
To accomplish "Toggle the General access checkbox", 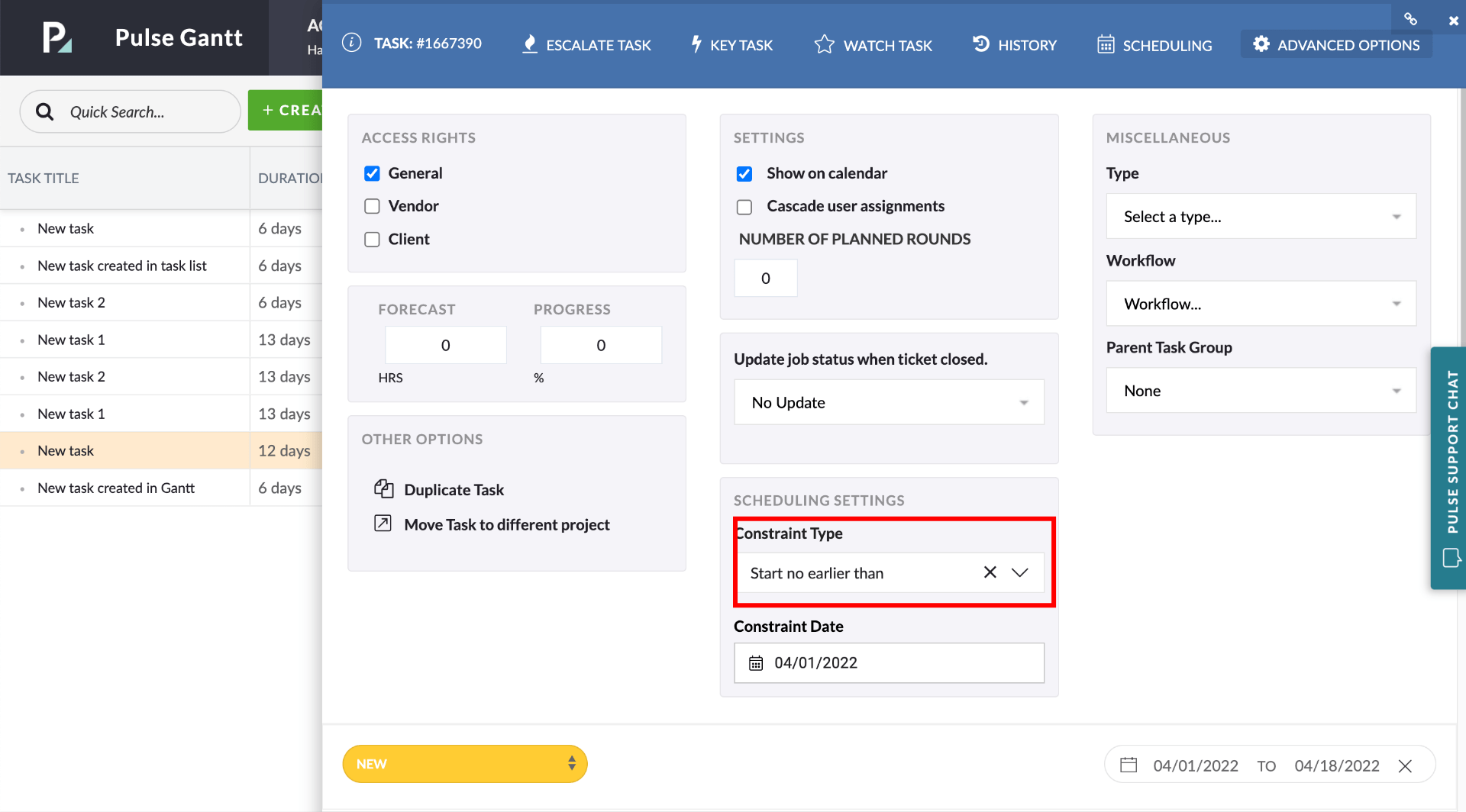I will click(372, 173).
